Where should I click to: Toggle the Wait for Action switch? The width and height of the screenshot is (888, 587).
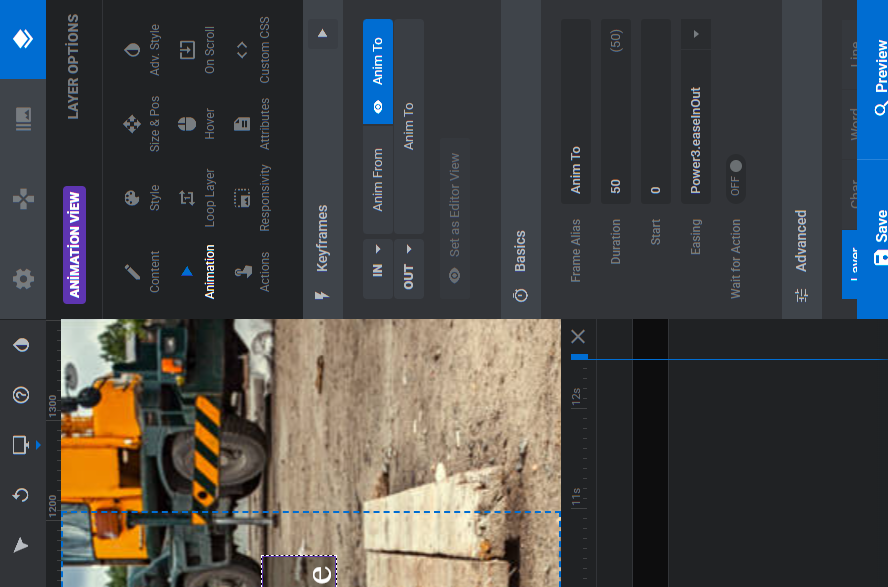pyautogui.click(x=735, y=177)
